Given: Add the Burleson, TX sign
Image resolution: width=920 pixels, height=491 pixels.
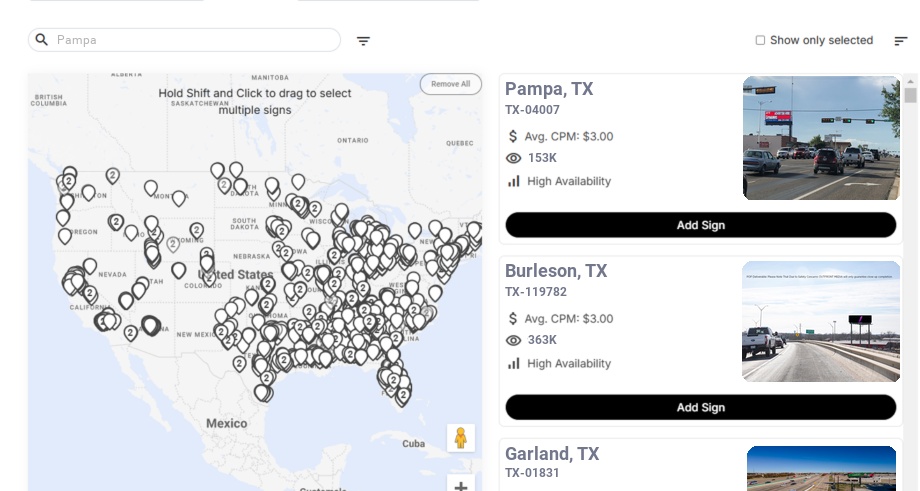Looking at the screenshot, I should click(701, 407).
